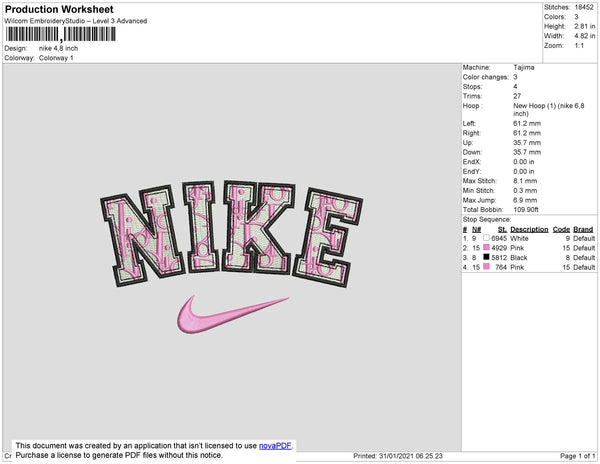Image resolution: width=600 pixels, height=464 pixels.
Task: Click the 'Black' description in stop 3
Action: pyautogui.click(x=518, y=257)
